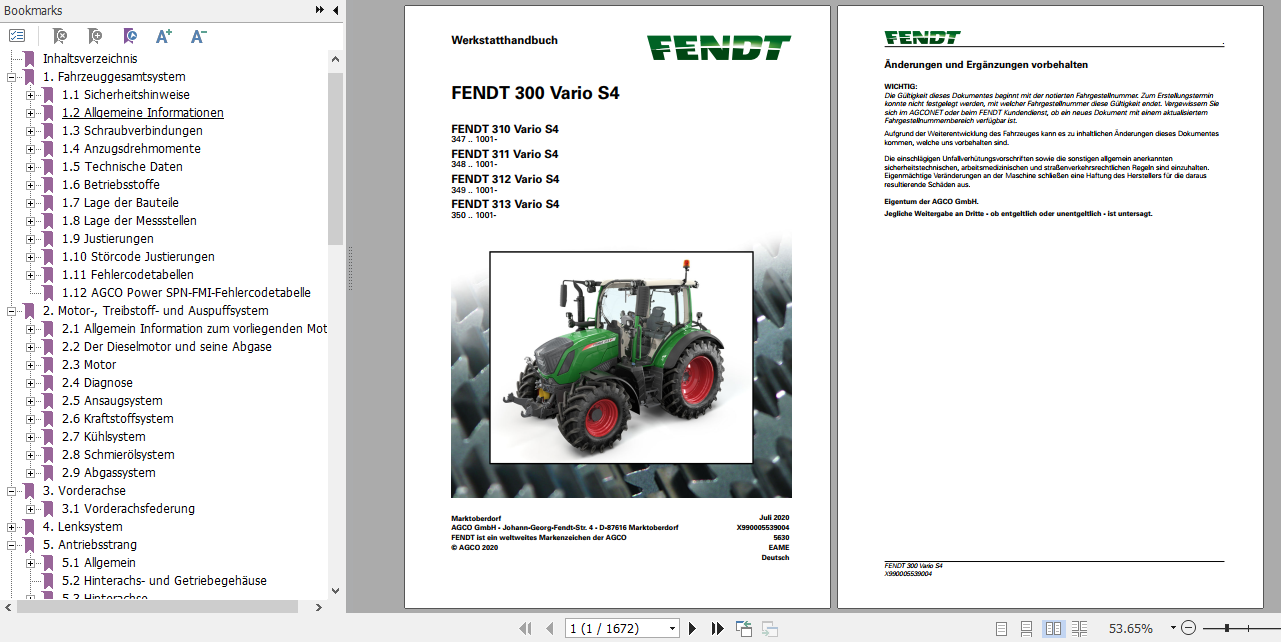Image resolution: width=1281 pixels, height=642 pixels.
Task: Increase bookmark text size with A+
Action: tap(164, 36)
